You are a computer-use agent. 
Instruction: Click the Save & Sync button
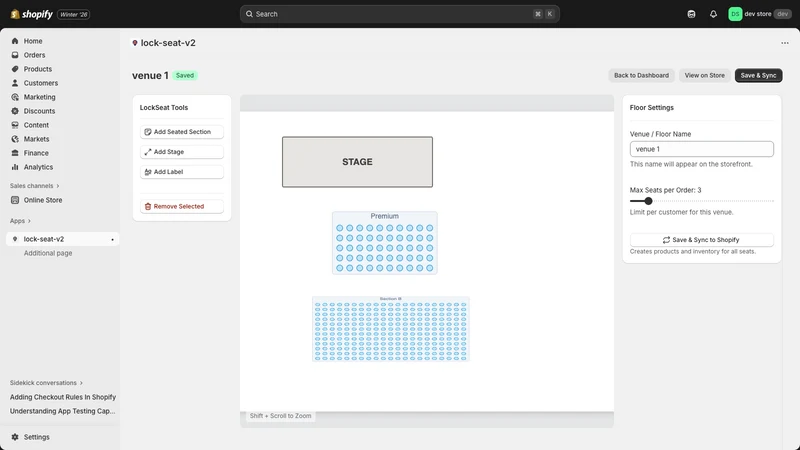pyautogui.click(x=758, y=76)
